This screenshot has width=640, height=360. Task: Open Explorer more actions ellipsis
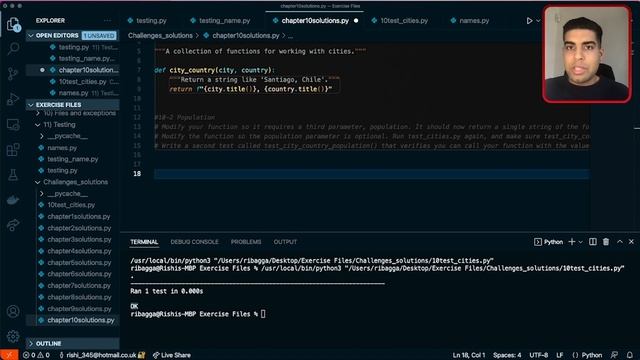click(107, 20)
